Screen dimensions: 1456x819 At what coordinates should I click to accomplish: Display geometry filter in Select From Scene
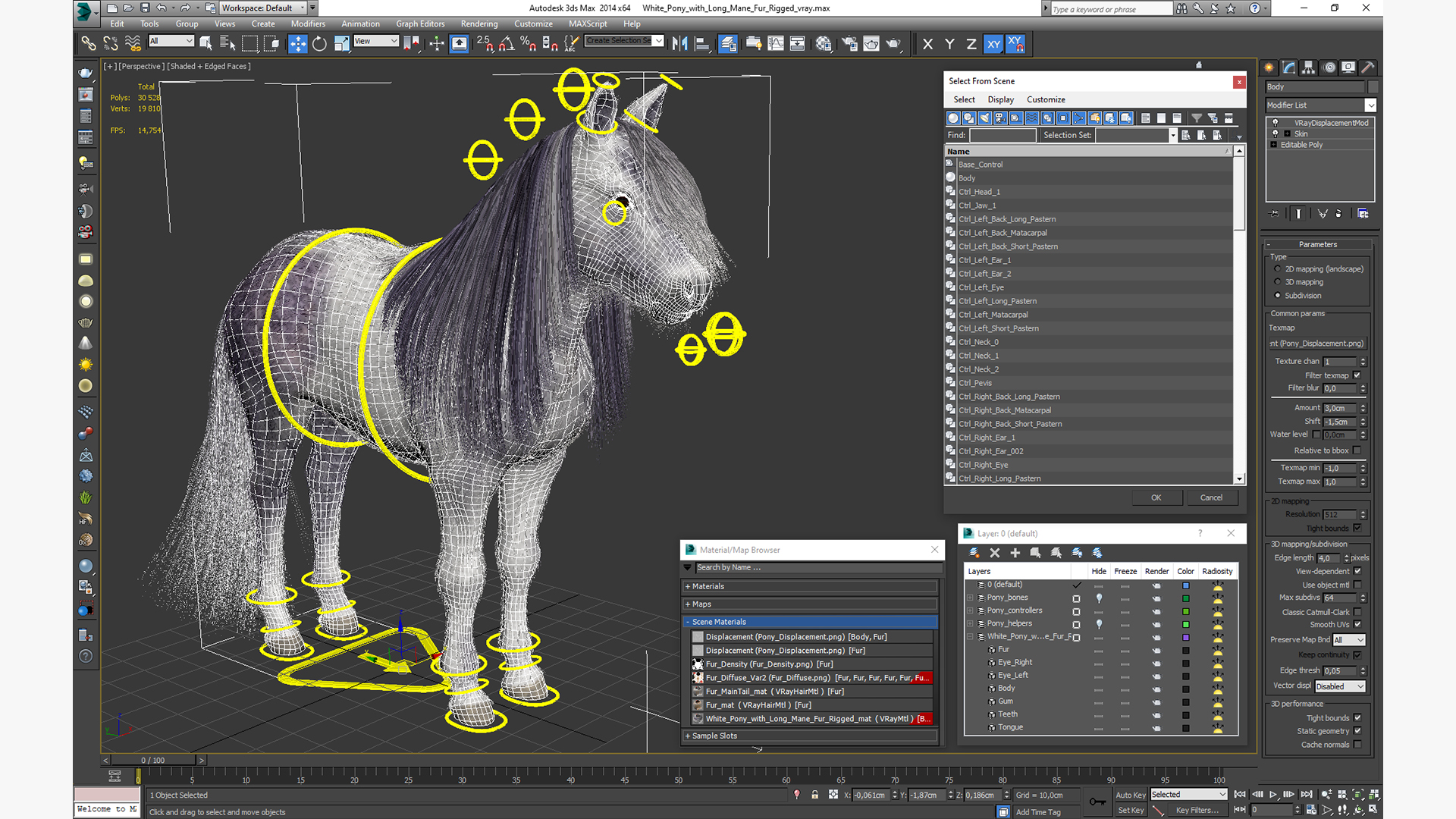(x=953, y=118)
